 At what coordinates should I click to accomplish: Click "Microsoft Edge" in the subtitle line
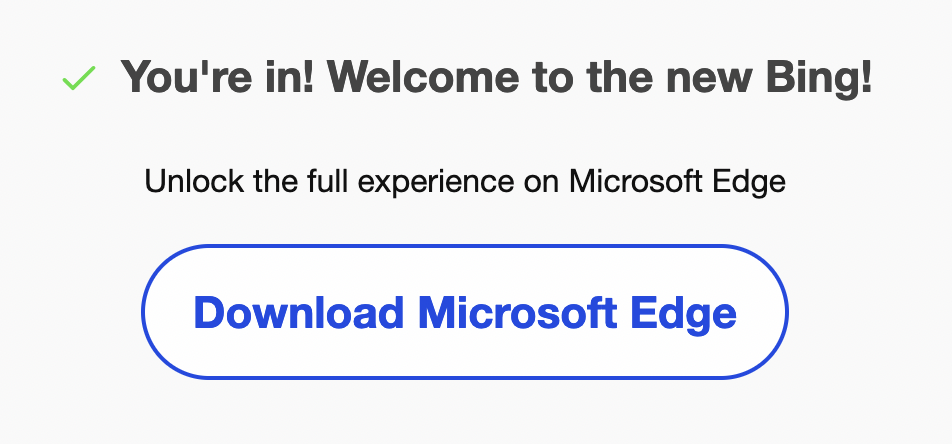(x=677, y=181)
